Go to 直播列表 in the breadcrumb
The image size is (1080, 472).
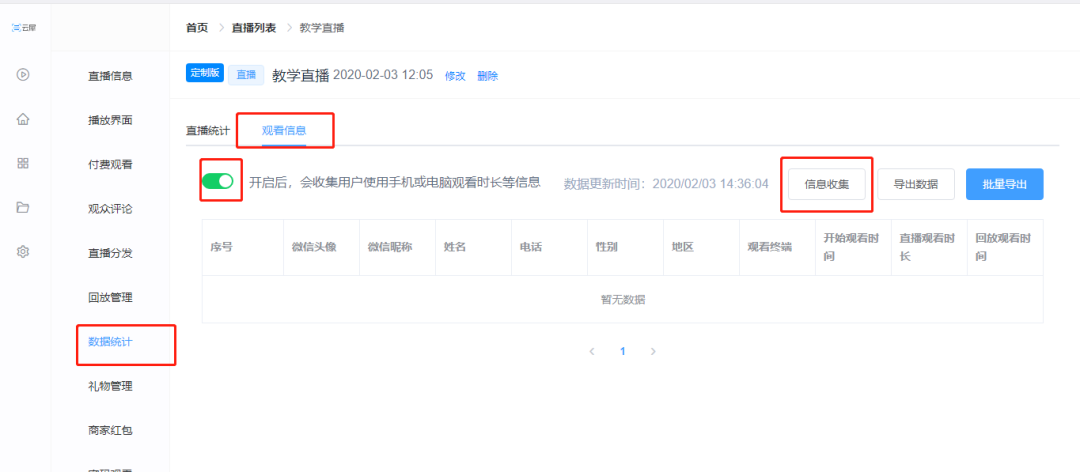[x=254, y=28]
